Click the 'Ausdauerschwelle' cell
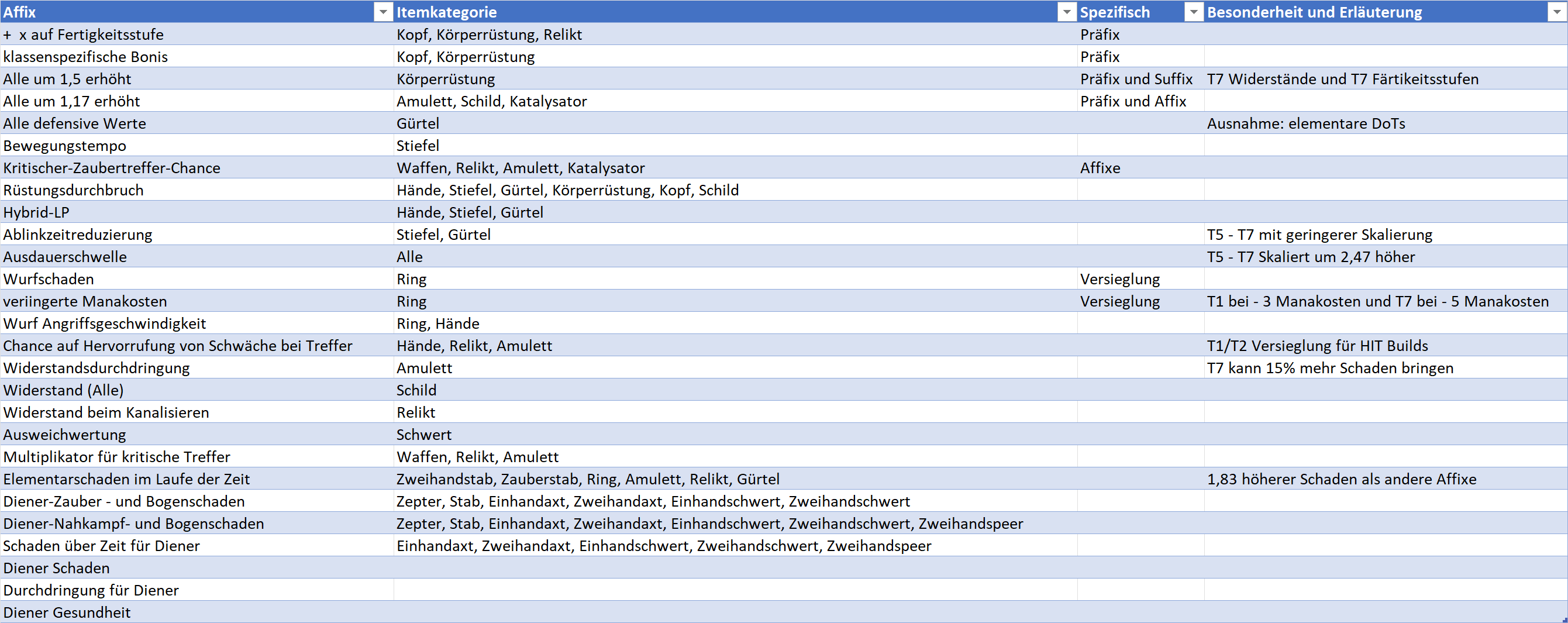 197,256
